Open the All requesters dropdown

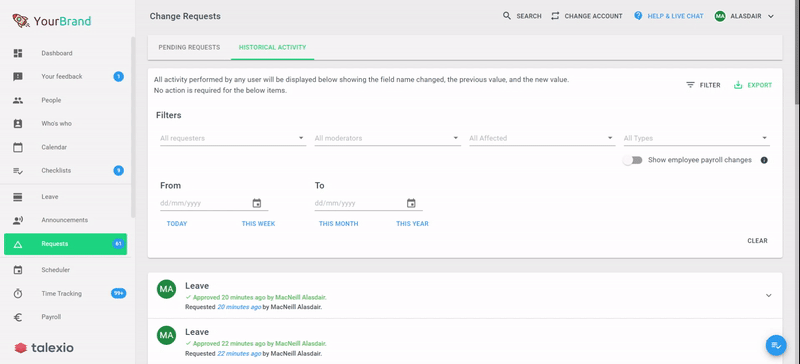[x=233, y=138]
